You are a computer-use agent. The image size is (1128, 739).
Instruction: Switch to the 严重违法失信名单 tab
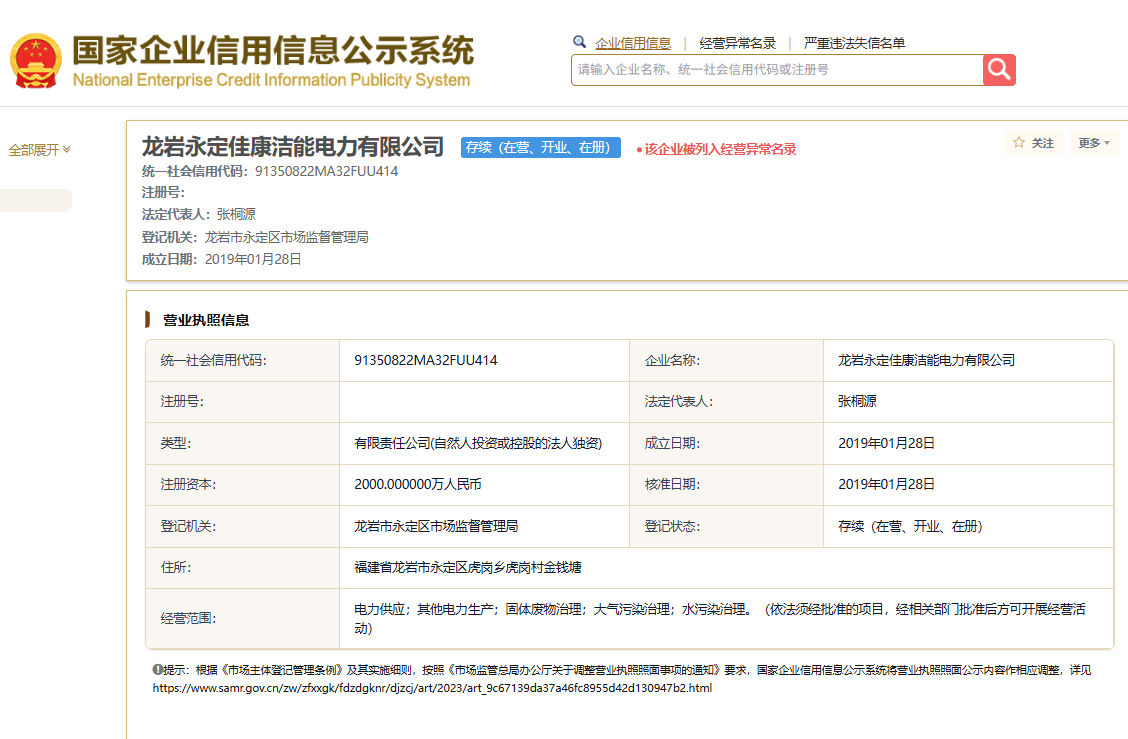point(854,43)
